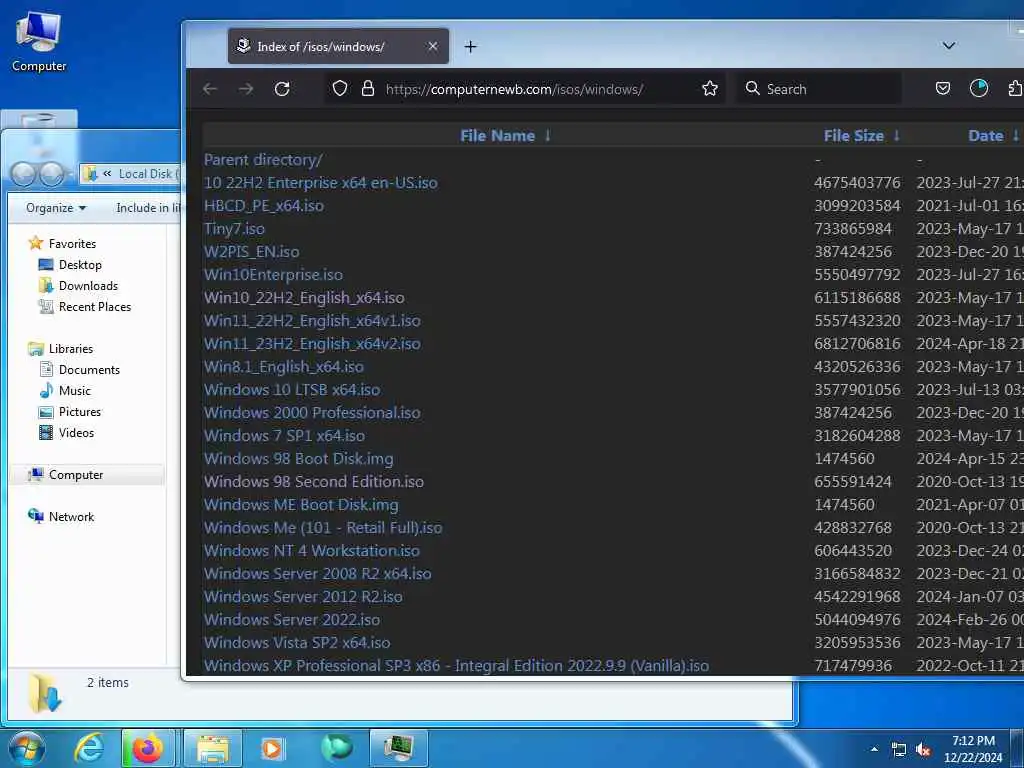Click Windows Server 2022.iso link

tap(292, 620)
